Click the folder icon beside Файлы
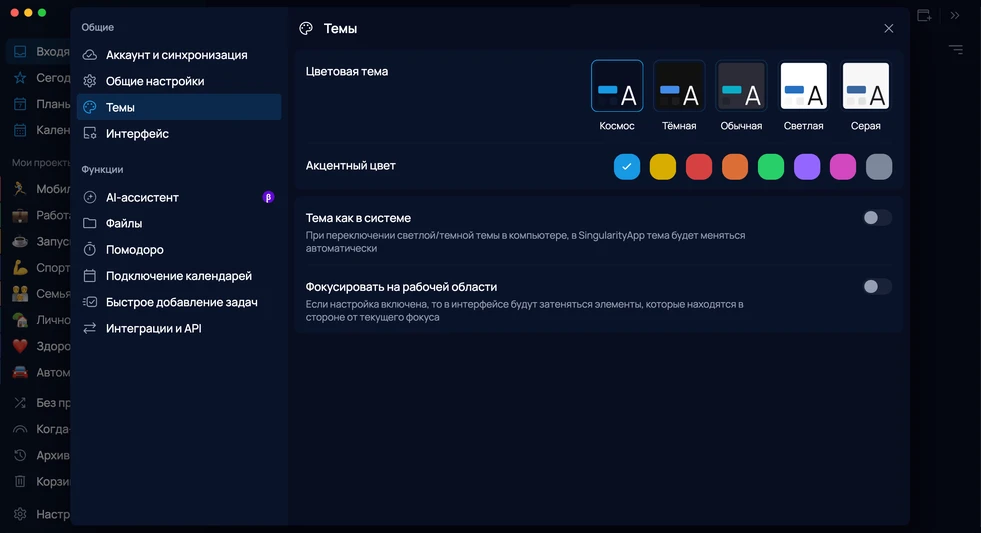Image resolution: width=981 pixels, height=533 pixels. click(90, 223)
